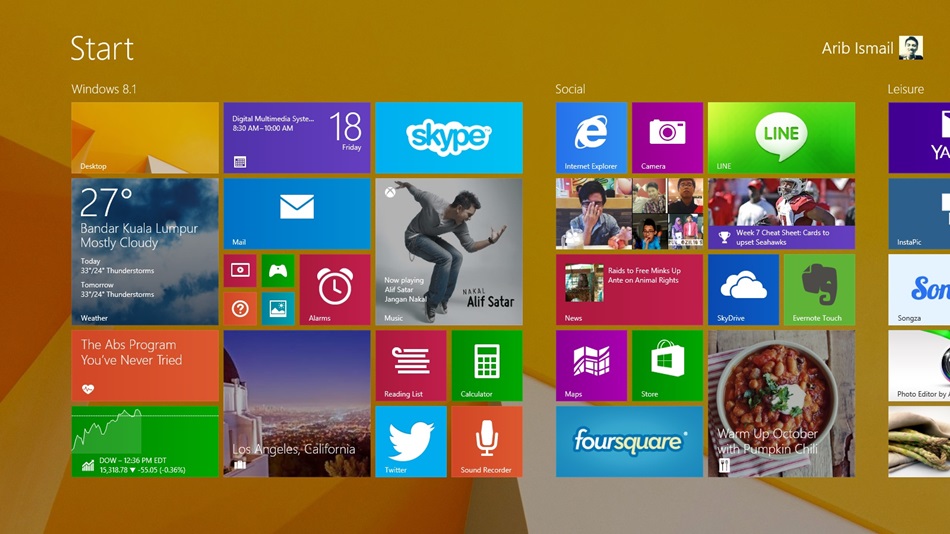Screen dimensions: 950x534
Task: Open the Sports tile about Seahawks
Action: click(782, 213)
